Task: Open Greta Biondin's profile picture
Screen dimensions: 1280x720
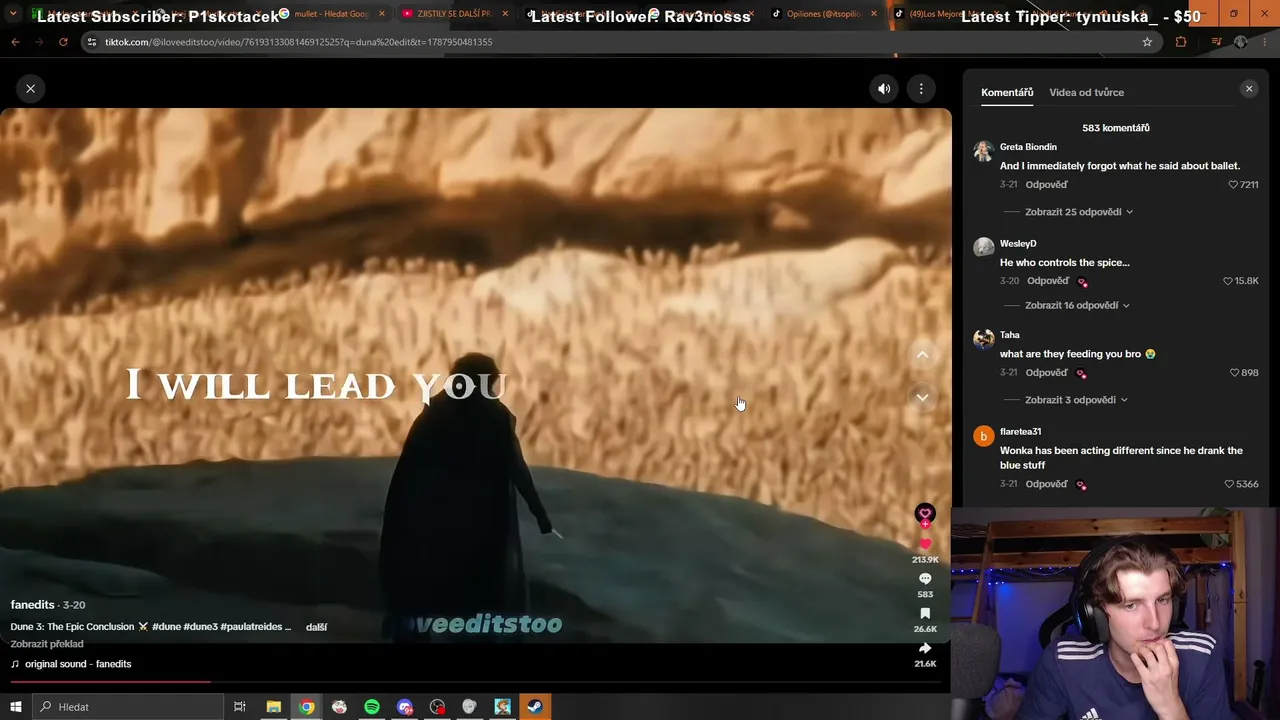Action: [983, 151]
